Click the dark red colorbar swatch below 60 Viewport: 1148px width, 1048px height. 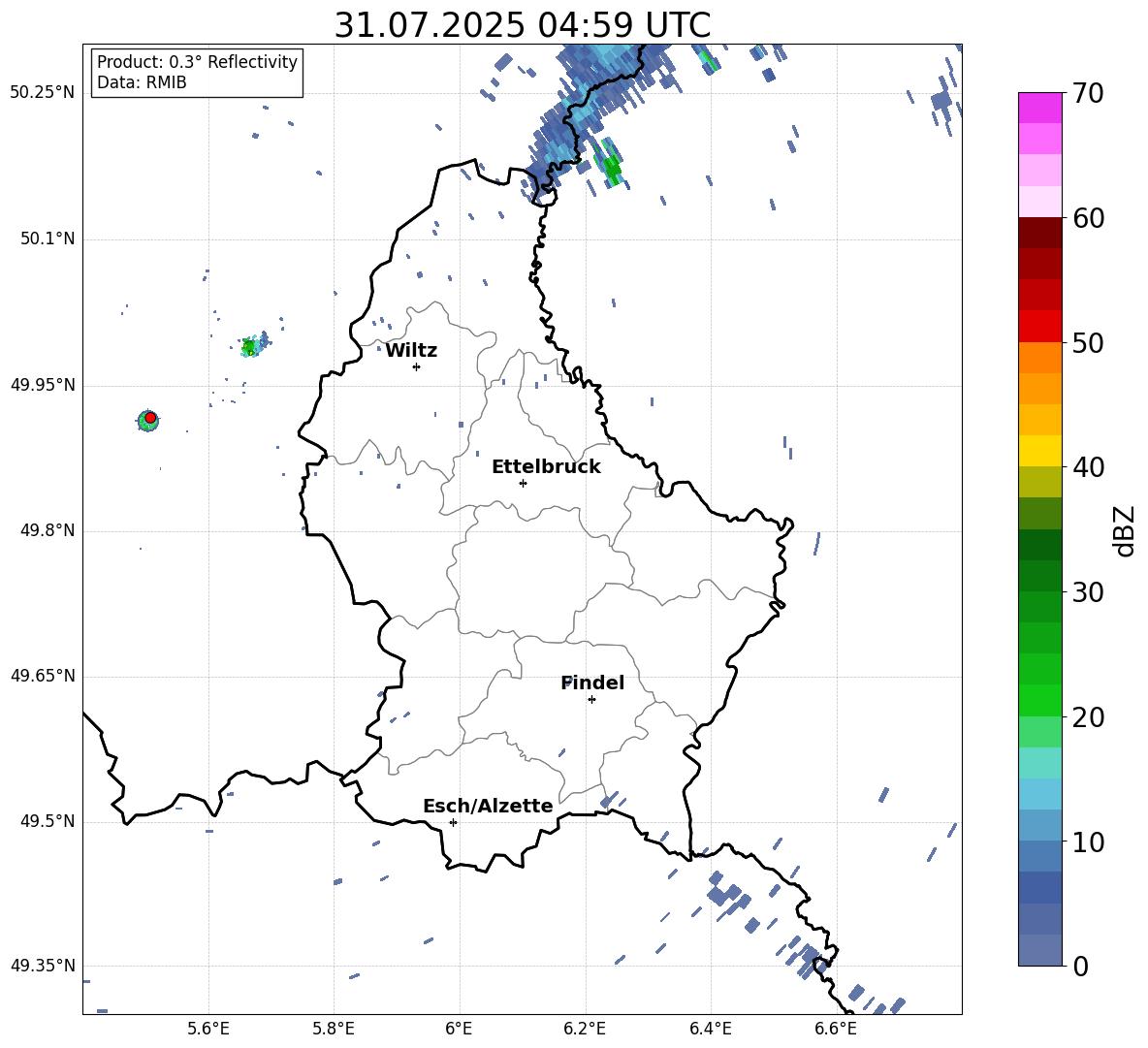coord(1039,233)
